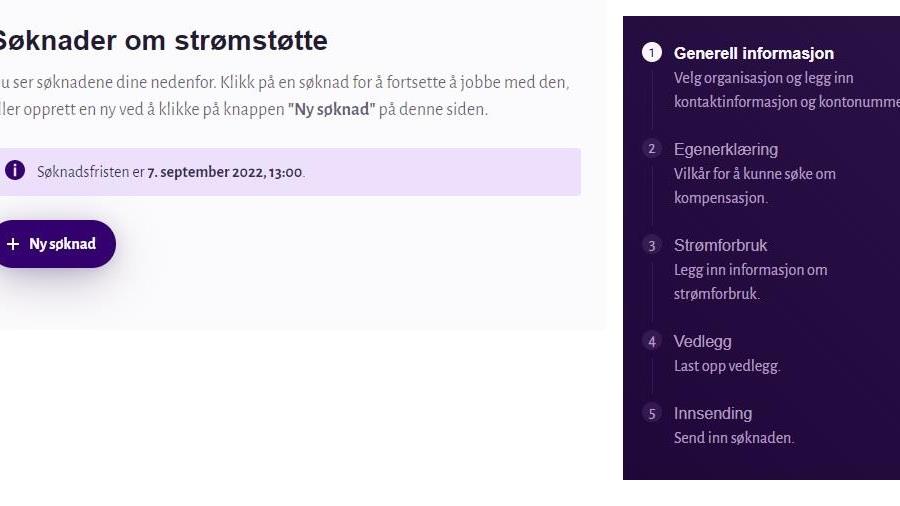Click the Send inn søknaden description
Screen dimensions: 900x506
[x=734, y=438]
